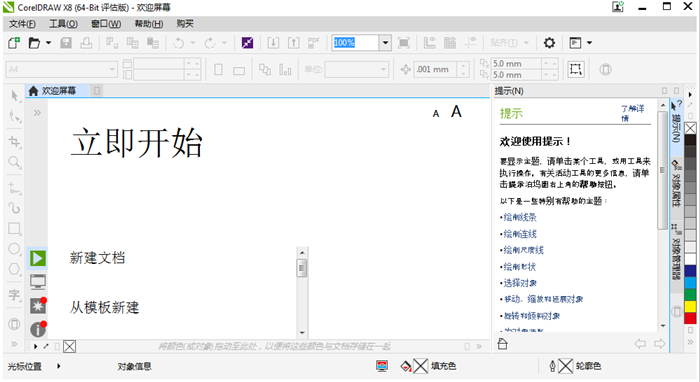The image size is (700, 382).
Task: Click the large A increase text size
Action: pyautogui.click(x=456, y=112)
